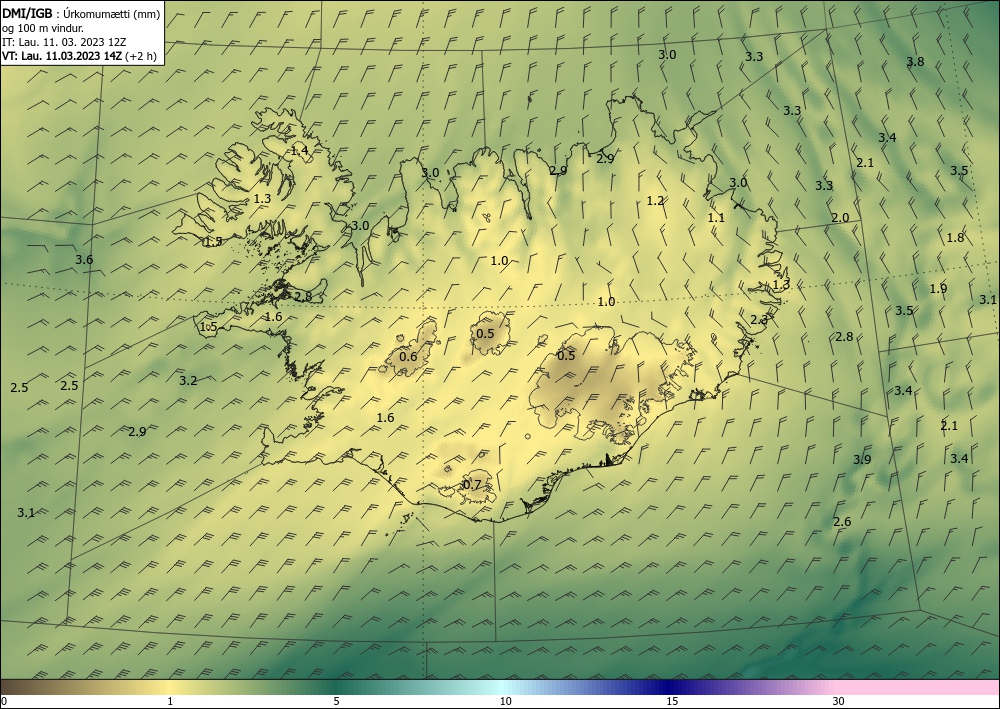Select the line "og 100 m vindur."
Screen dimensions: 1000x709
[43, 28]
